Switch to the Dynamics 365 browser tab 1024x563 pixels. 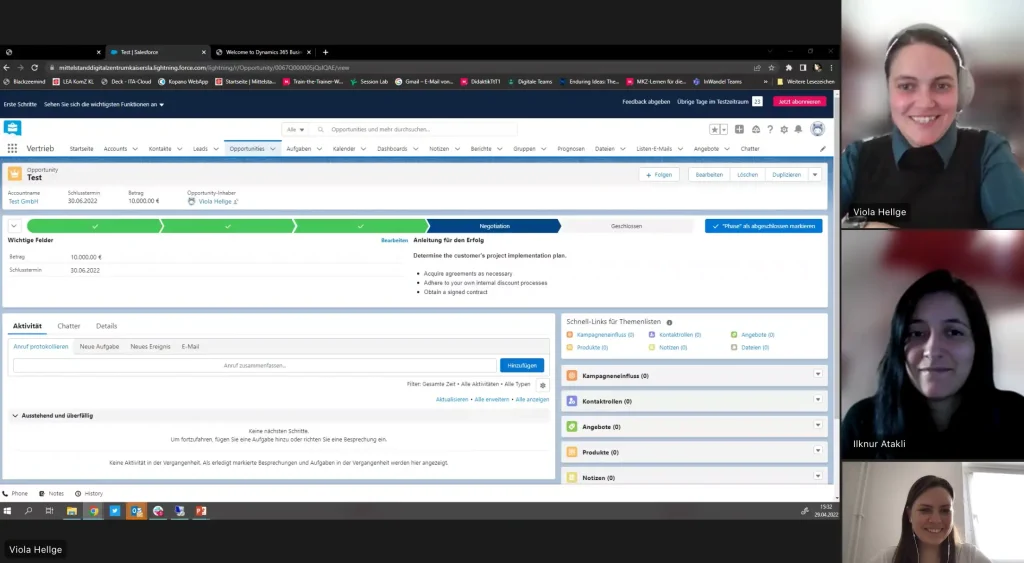[x=263, y=52]
